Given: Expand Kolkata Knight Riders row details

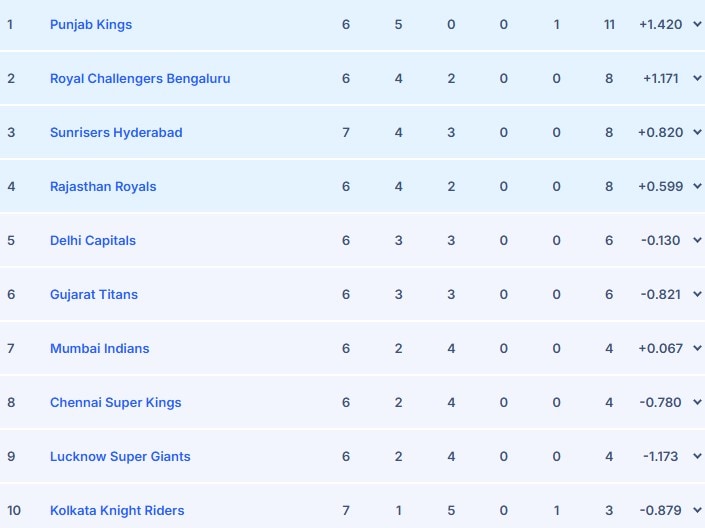Looking at the screenshot, I should [x=697, y=510].
